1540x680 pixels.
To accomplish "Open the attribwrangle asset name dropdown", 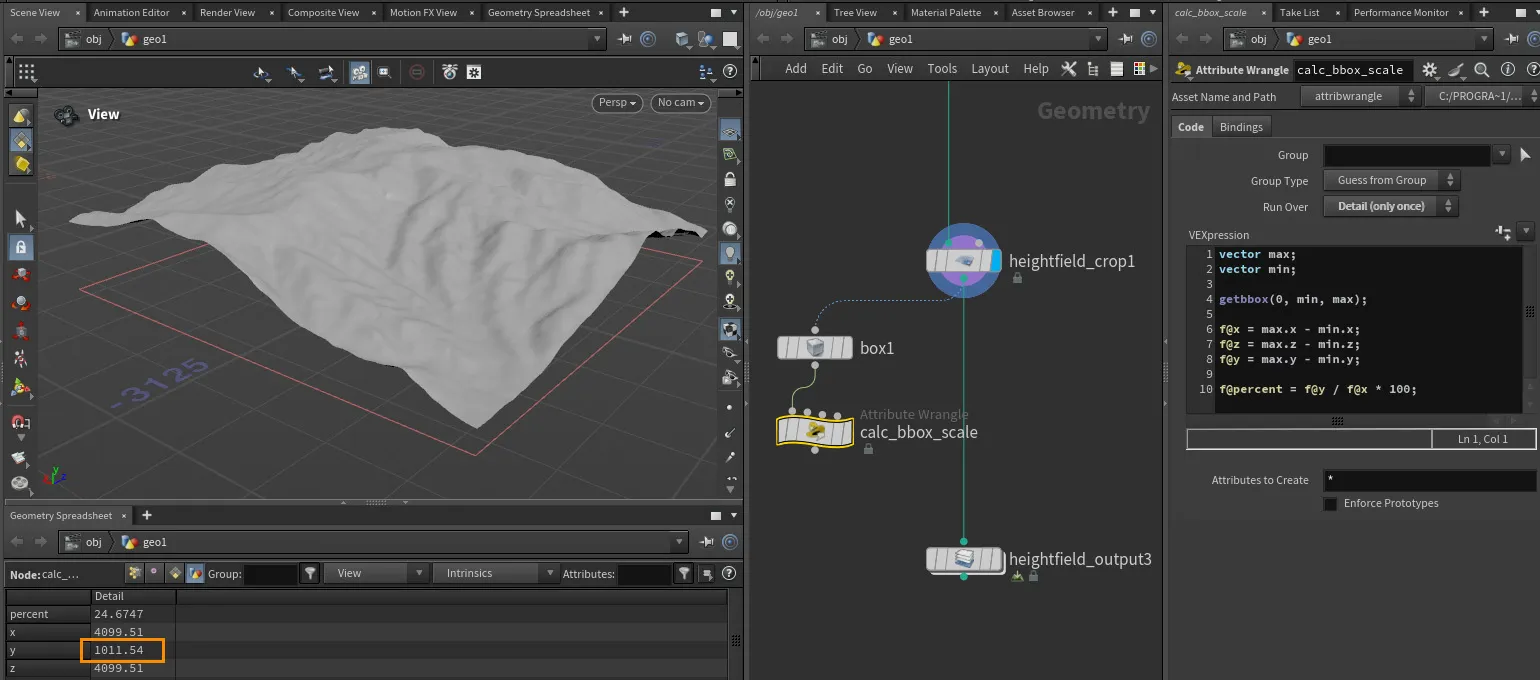I will tap(1361, 96).
